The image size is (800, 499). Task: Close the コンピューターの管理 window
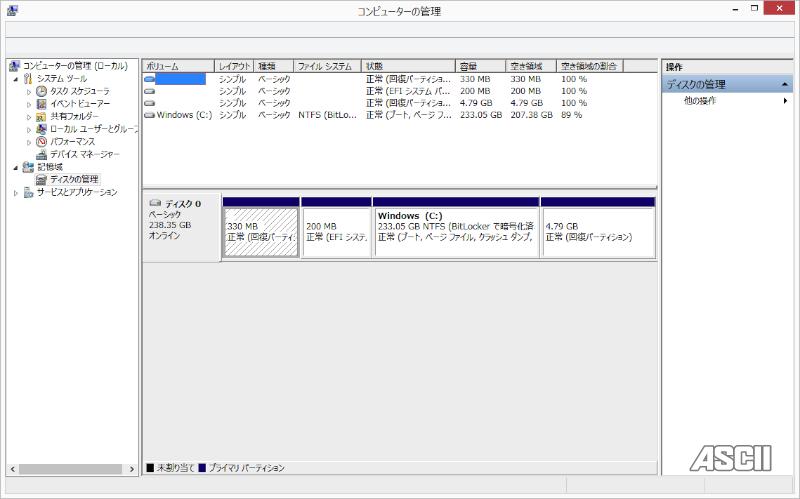tap(779, 8)
